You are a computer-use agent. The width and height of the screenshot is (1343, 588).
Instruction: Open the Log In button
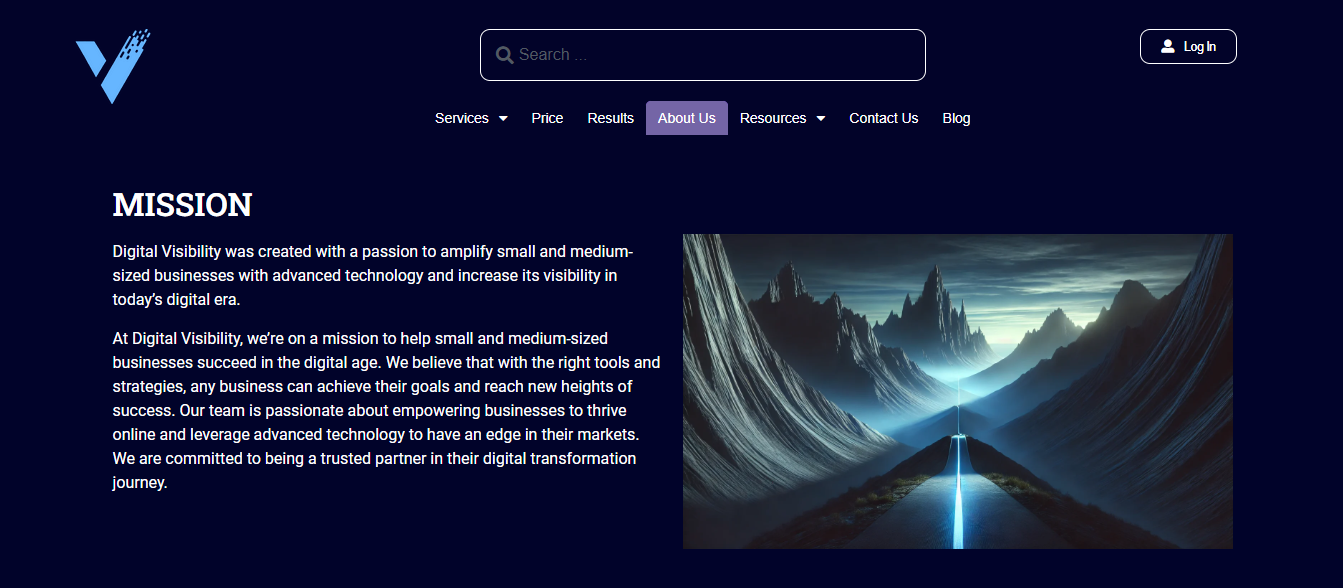coord(1188,47)
